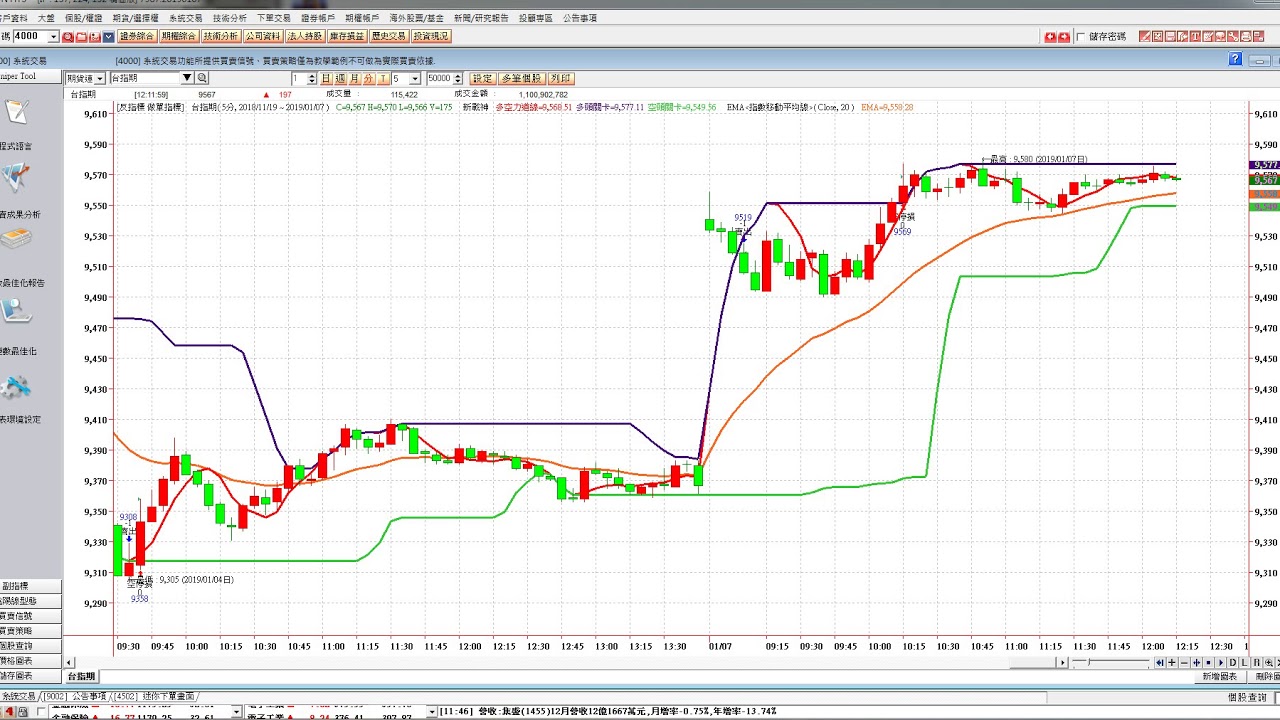This screenshot has height=720, width=1280.
Task: Click the 多筆個股 button
Action: point(522,78)
